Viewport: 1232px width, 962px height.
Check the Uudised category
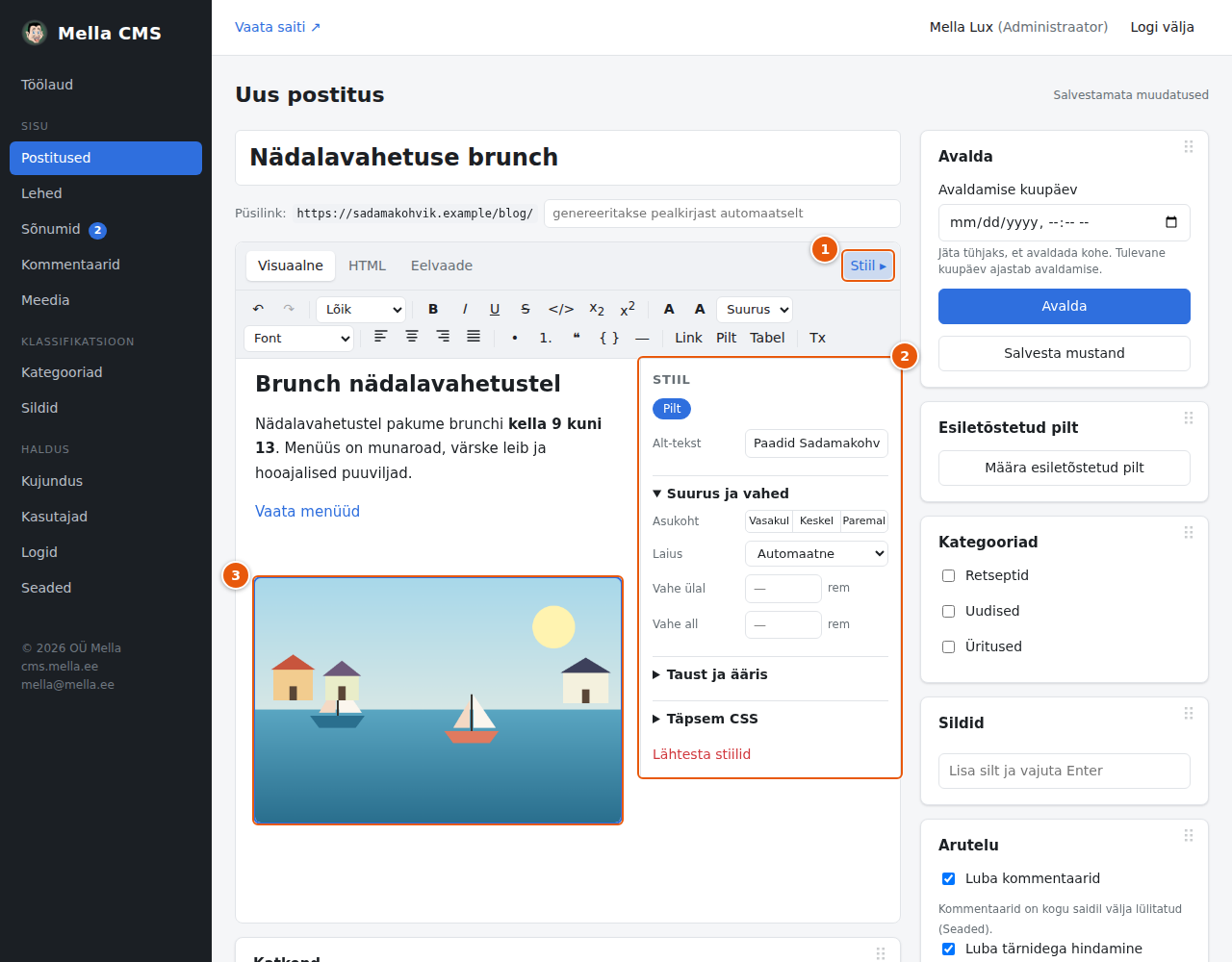tap(948, 611)
